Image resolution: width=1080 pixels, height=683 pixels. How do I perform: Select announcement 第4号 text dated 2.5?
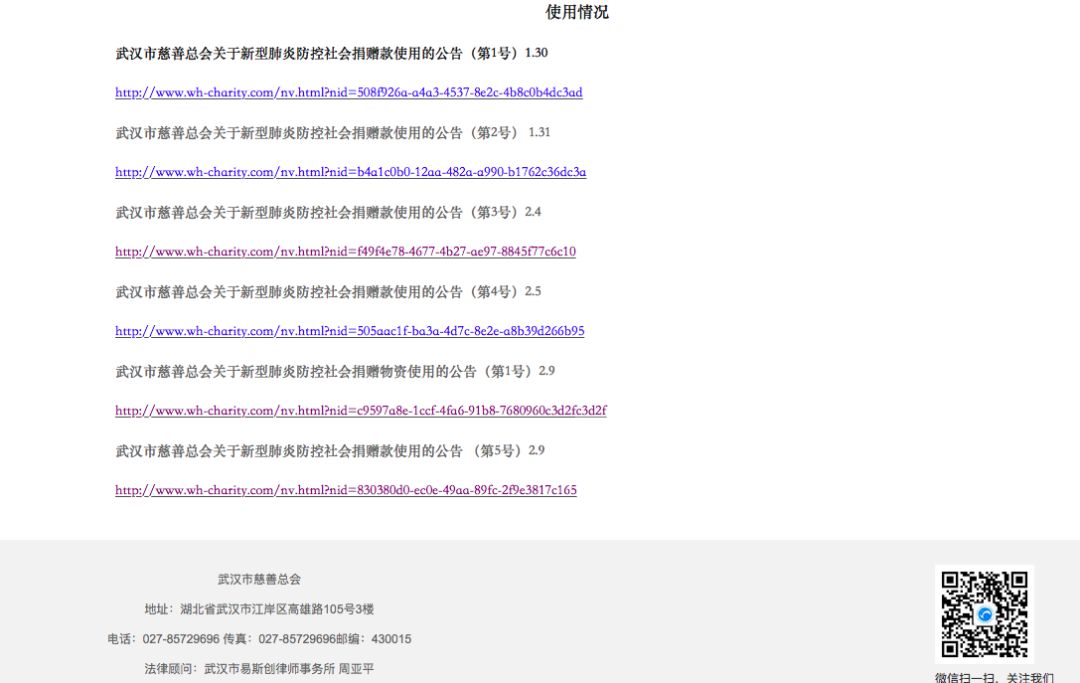click(328, 291)
